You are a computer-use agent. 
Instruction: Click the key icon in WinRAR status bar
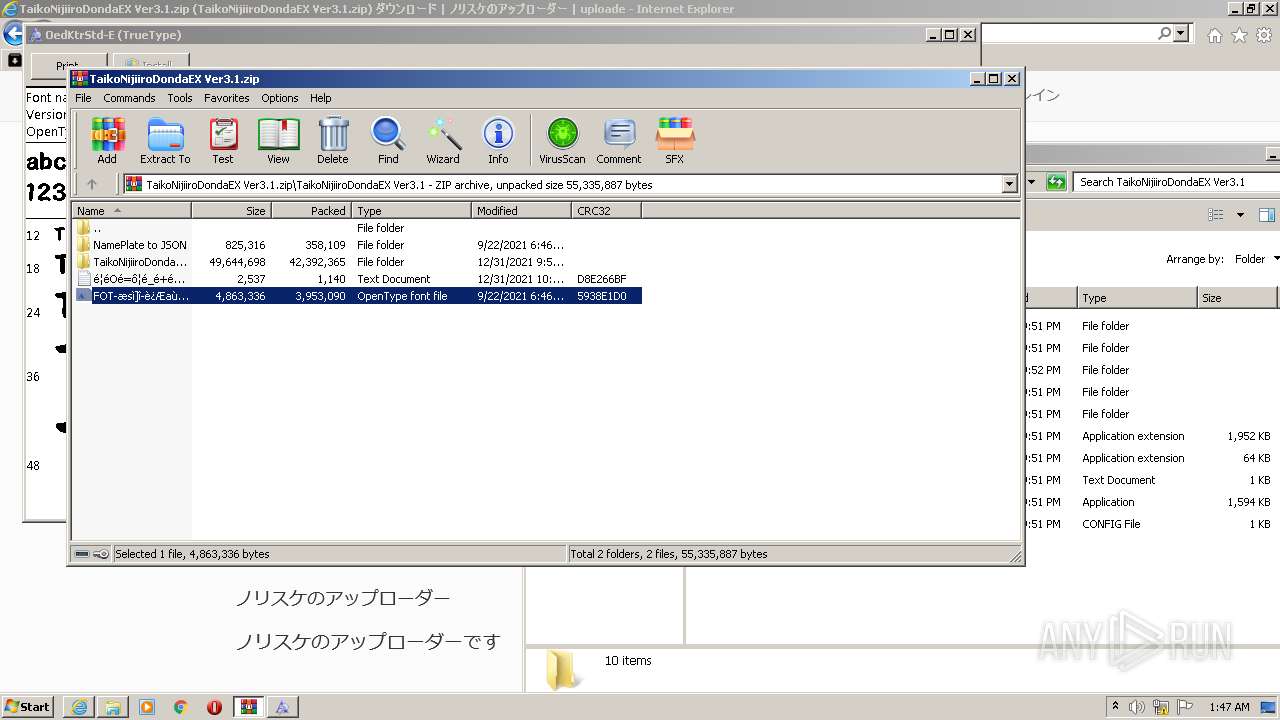tap(101, 554)
